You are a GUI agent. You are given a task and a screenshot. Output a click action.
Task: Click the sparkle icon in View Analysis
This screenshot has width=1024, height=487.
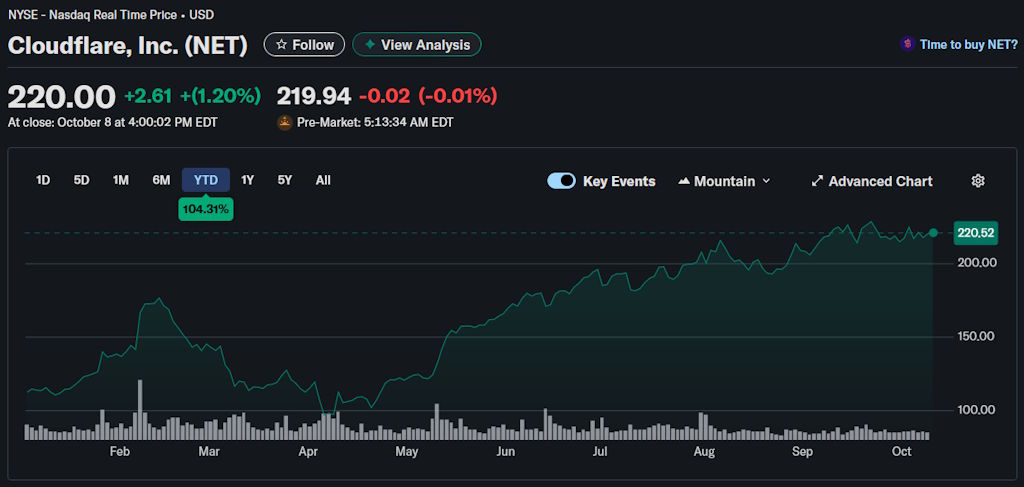[370, 45]
